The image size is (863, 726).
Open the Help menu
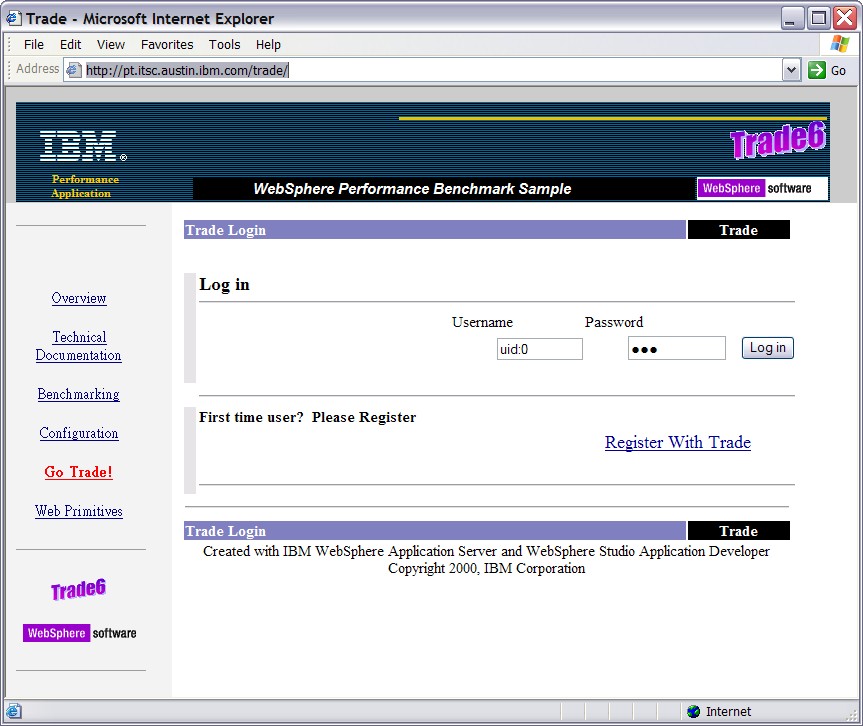tap(268, 45)
